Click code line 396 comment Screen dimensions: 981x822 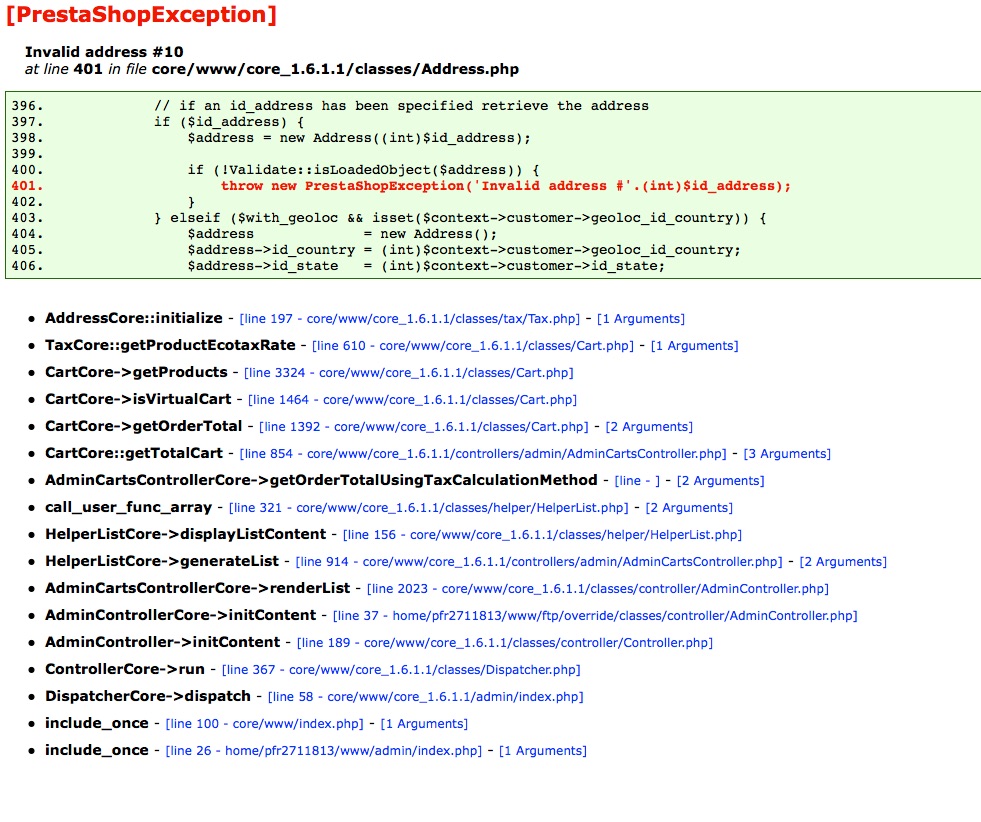click(401, 106)
